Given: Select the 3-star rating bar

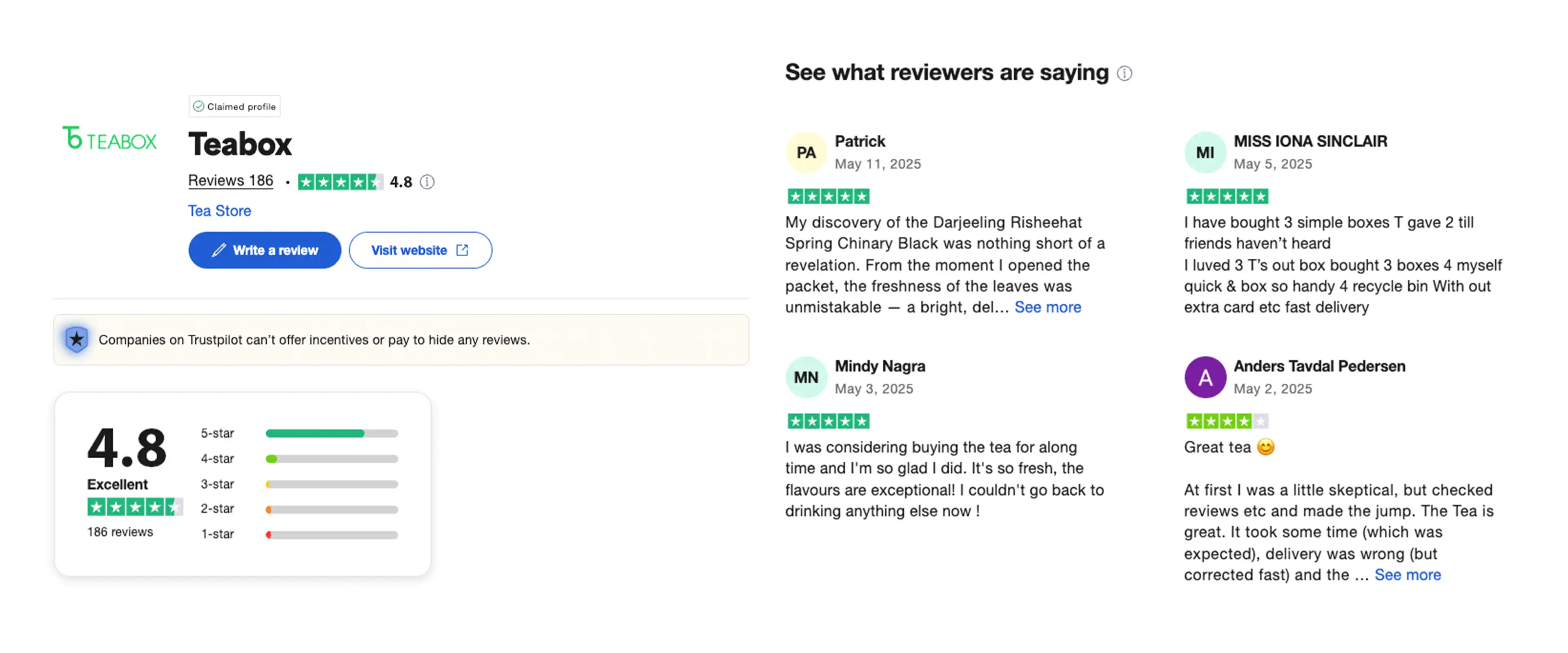Looking at the screenshot, I should (x=332, y=484).
